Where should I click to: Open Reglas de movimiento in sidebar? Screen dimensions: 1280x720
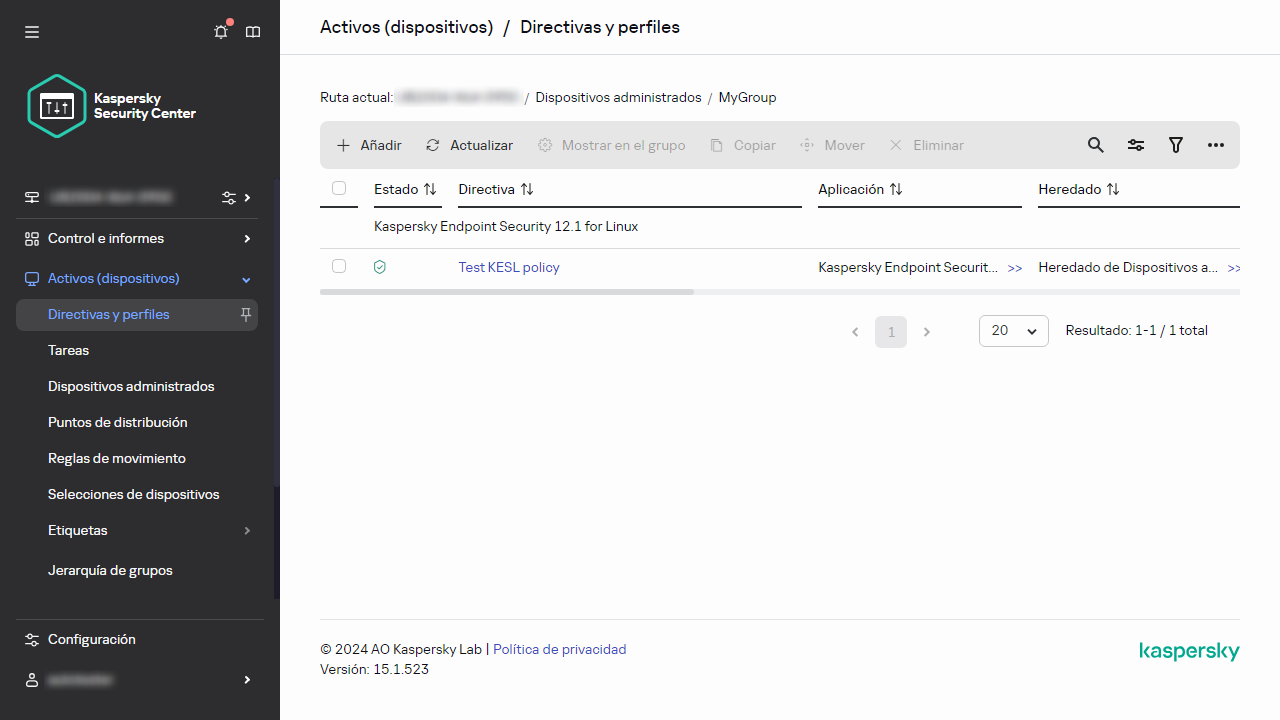[117, 458]
